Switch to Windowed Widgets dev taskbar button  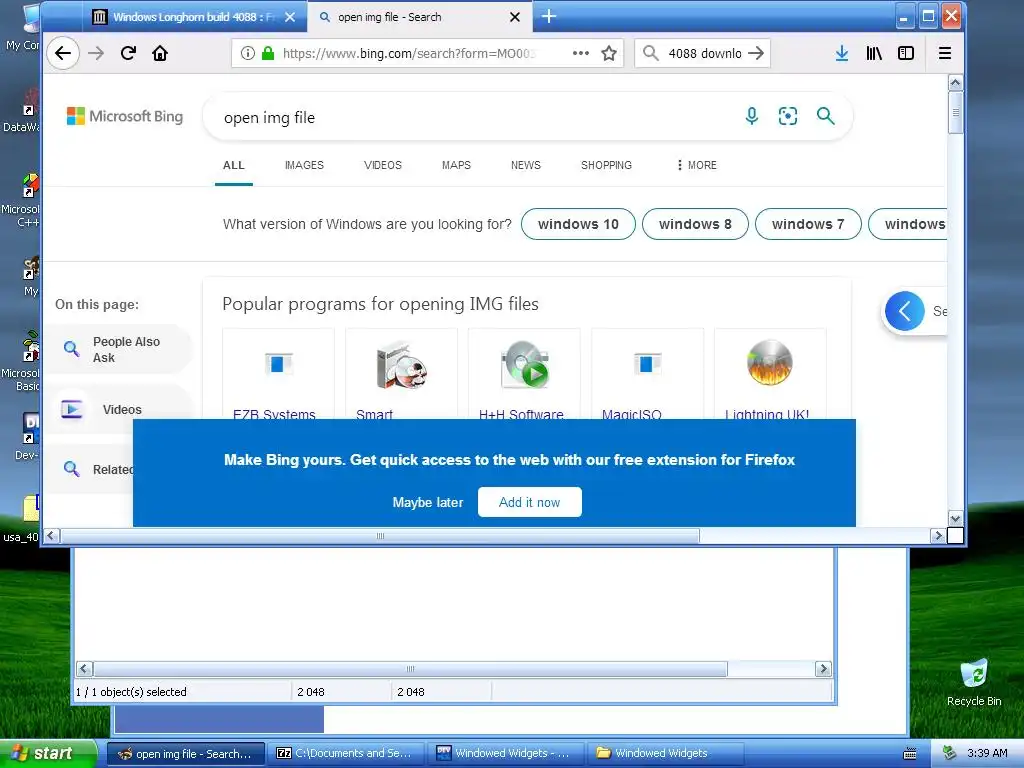click(x=507, y=753)
